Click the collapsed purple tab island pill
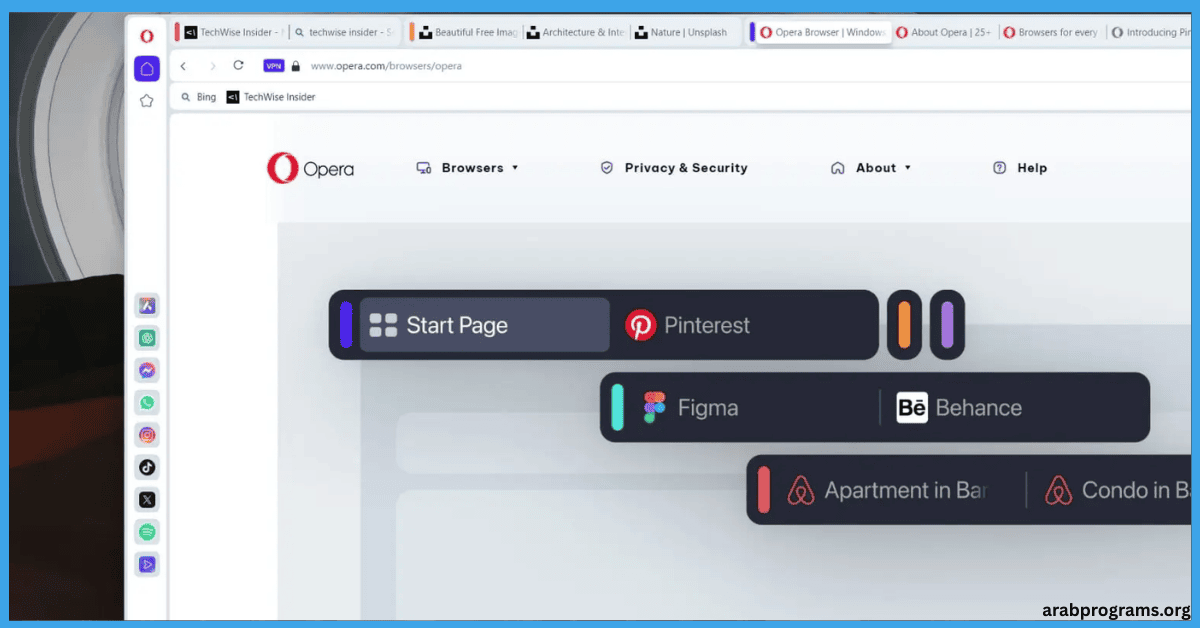This screenshot has height=628, width=1200. click(947, 325)
